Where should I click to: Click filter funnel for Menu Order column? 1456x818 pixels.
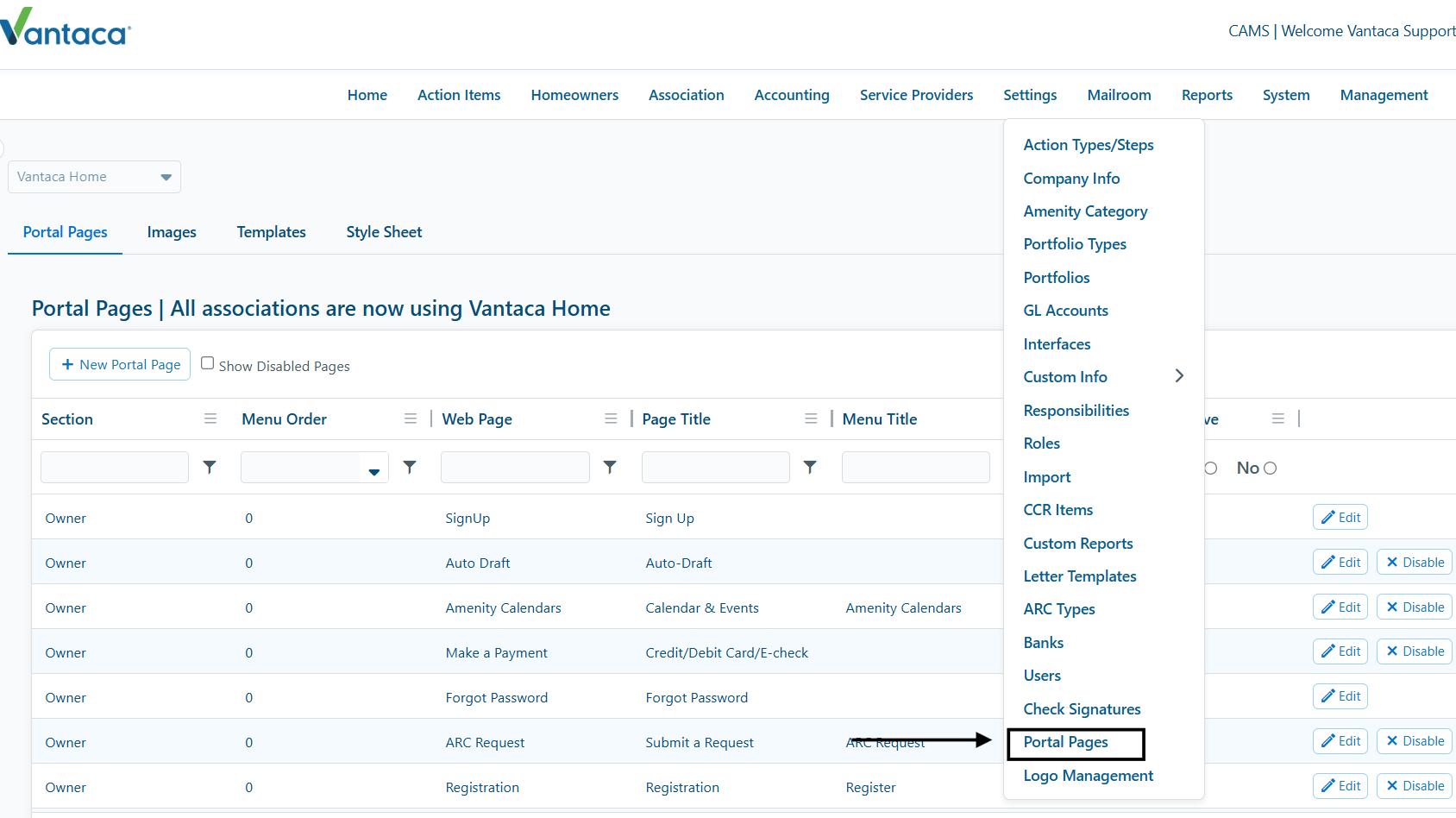(x=410, y=467)
